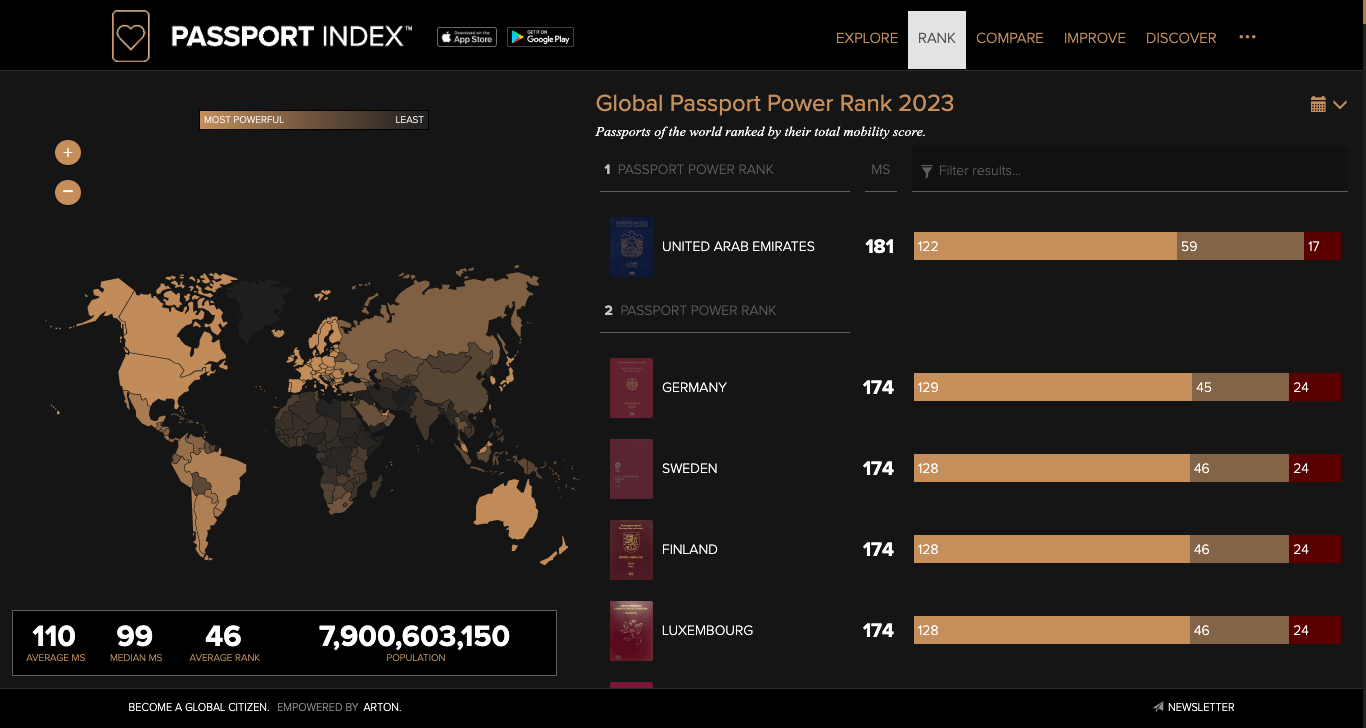Image resolution: width=1366 pixels, height=728 pixels.
Task: Zoom in on the world map
Action: click(x=68, y=153)
